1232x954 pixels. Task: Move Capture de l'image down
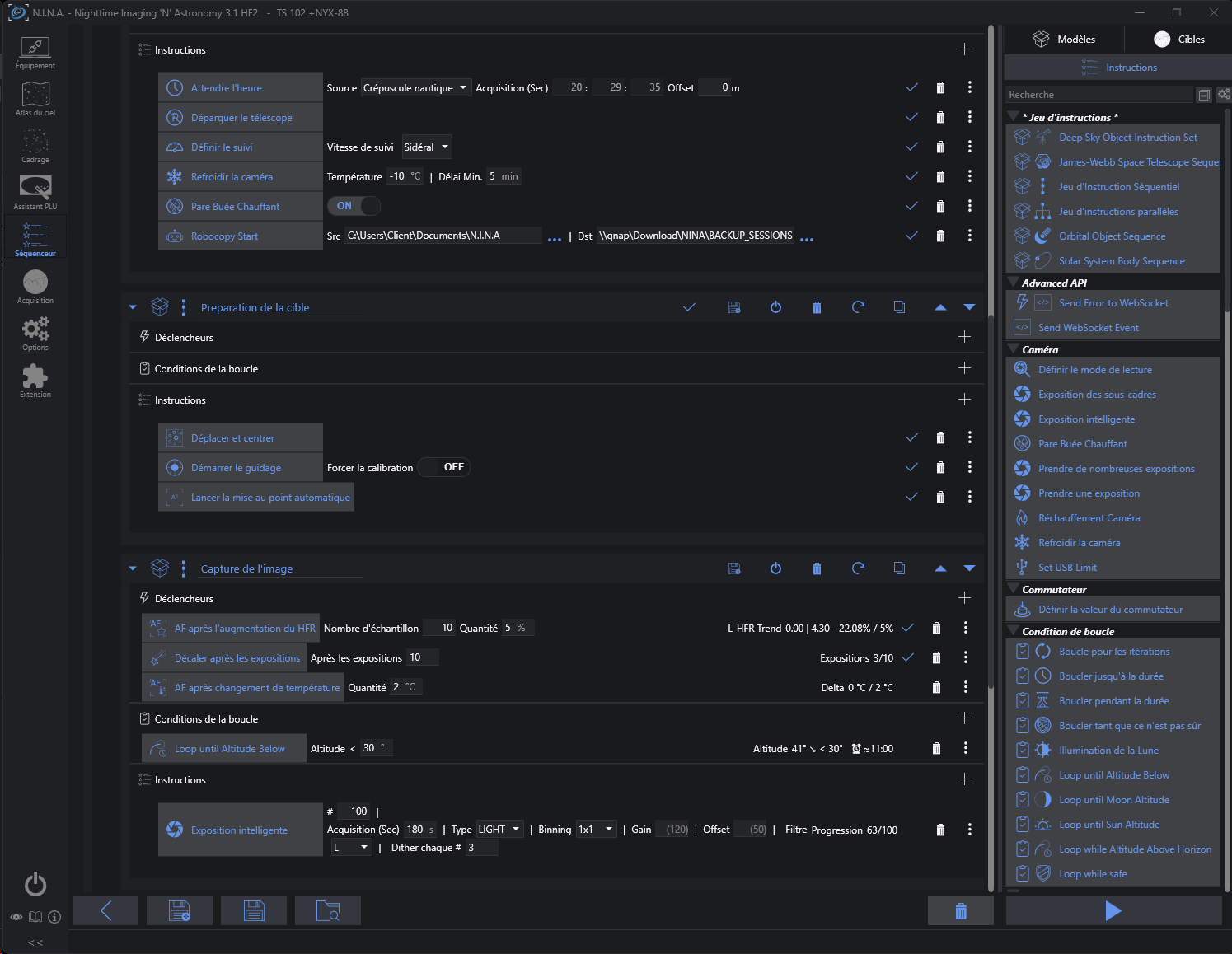[x=969, y=568]
